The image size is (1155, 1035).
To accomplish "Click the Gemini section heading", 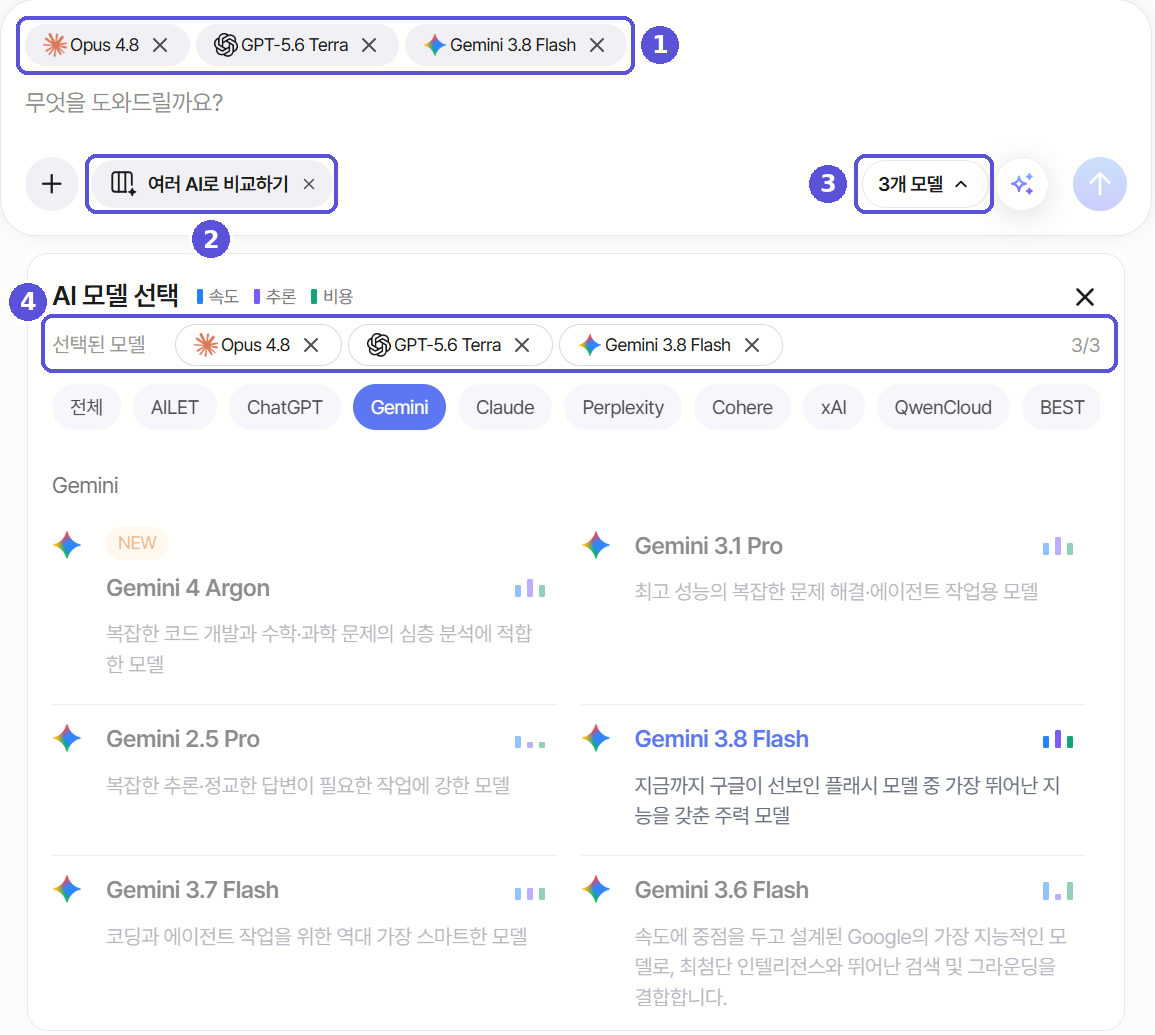I will coord(85,485).
